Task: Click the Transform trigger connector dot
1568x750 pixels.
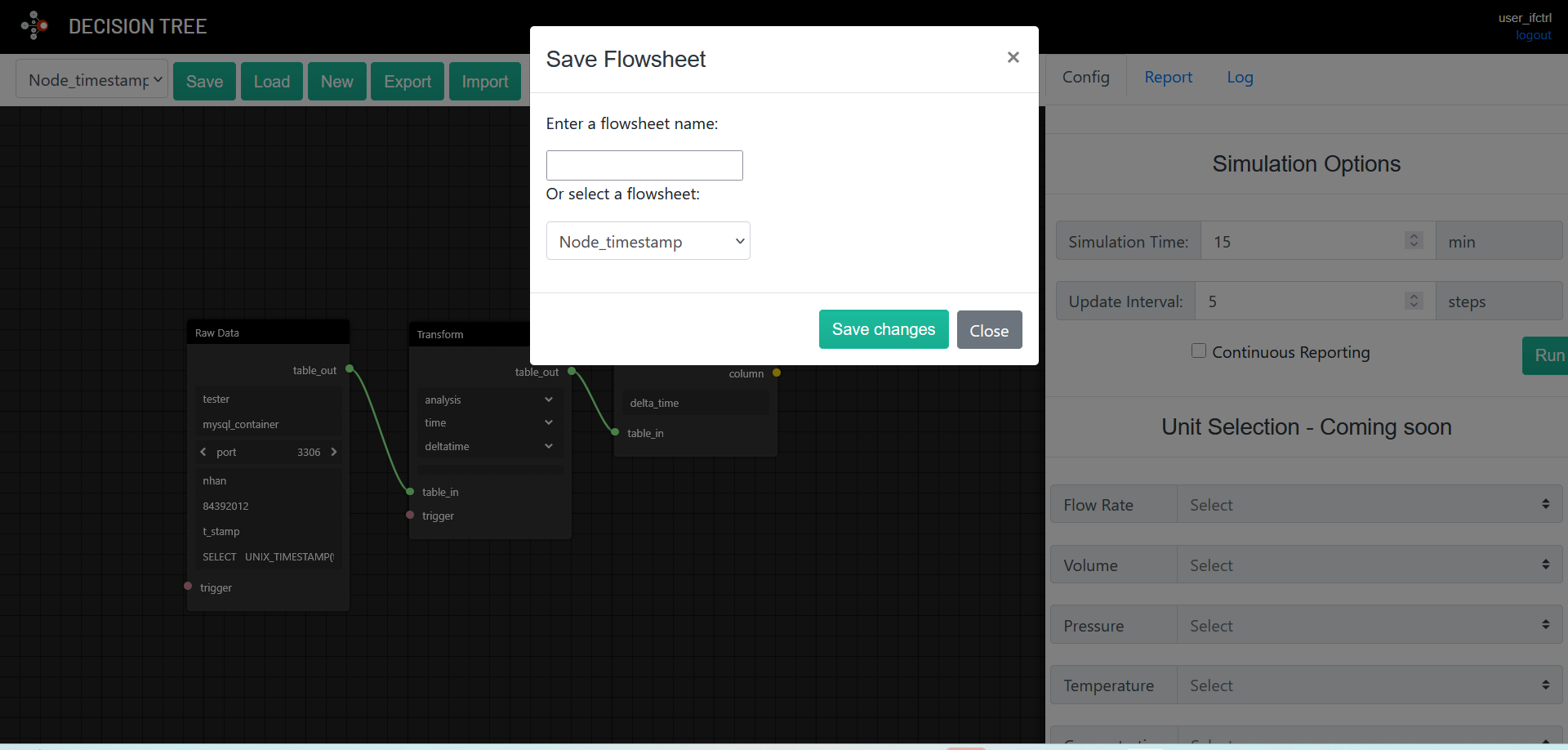Action: [410, 515]
